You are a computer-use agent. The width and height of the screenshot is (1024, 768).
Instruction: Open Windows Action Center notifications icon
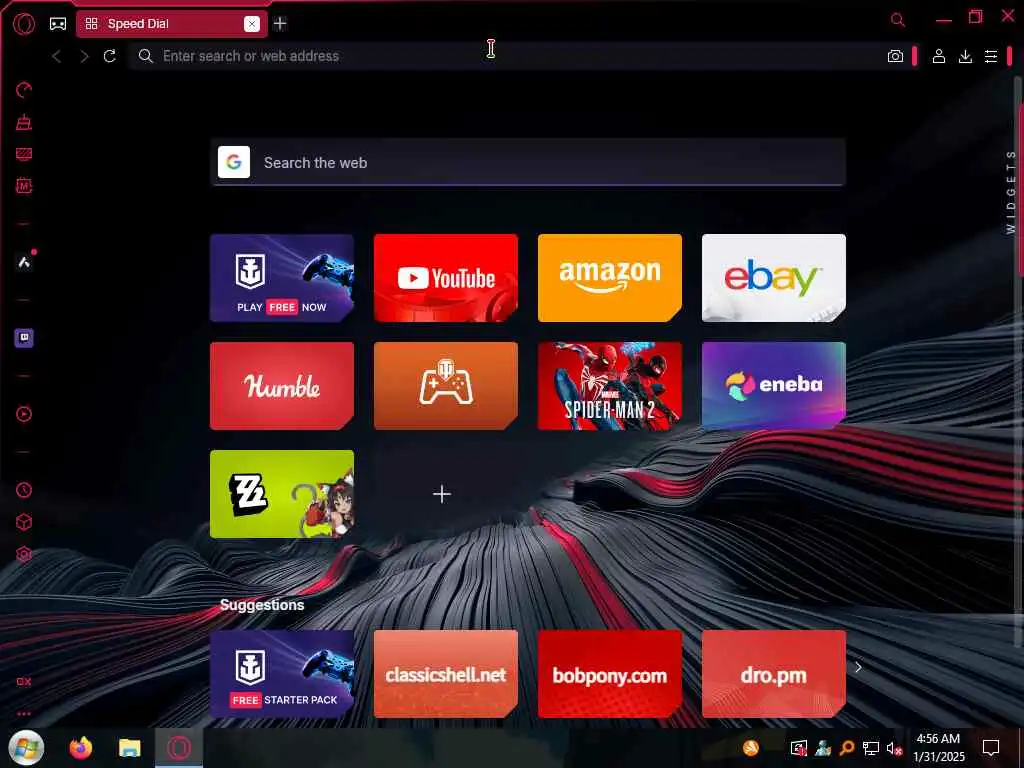coord(991,748)
